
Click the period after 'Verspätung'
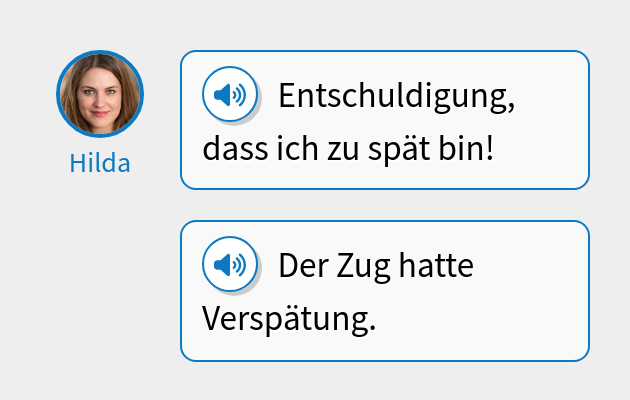click(371, 328)
